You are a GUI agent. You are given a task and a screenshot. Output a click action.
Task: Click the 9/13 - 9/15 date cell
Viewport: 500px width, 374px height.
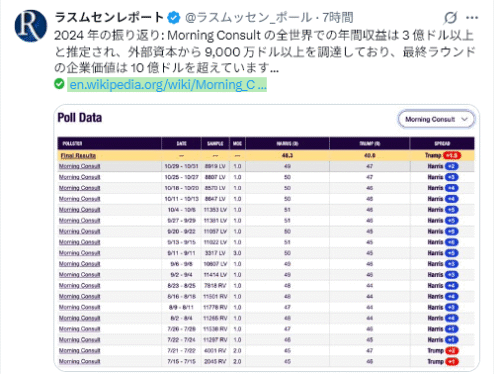pos(182,242)
